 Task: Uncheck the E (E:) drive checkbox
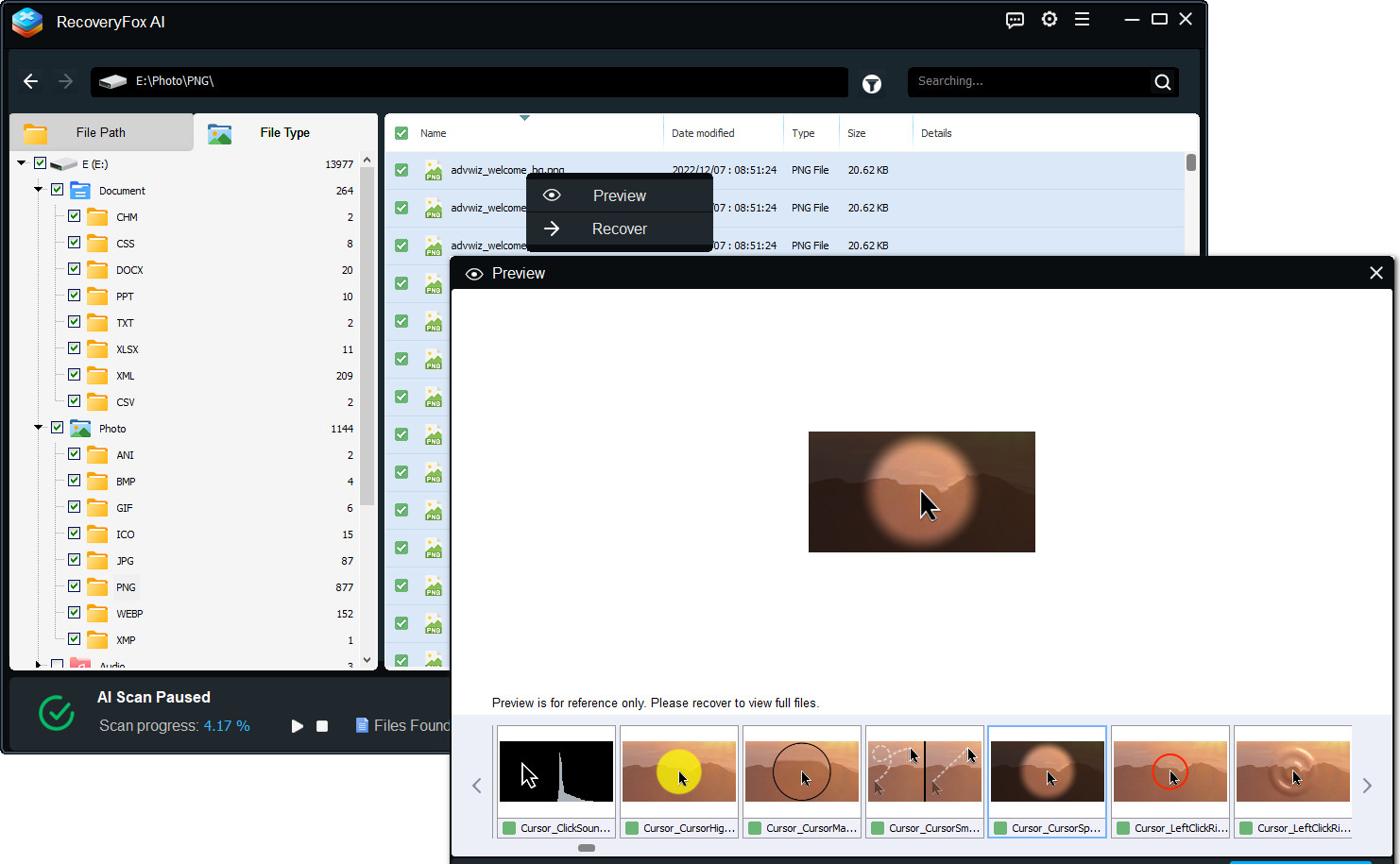(x=40, y=162)
